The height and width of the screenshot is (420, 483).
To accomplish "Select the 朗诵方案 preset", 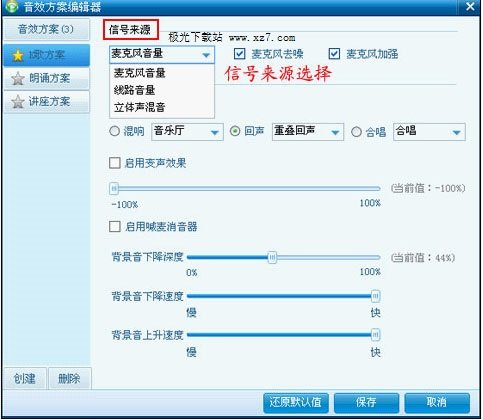I will click(47, 79).
